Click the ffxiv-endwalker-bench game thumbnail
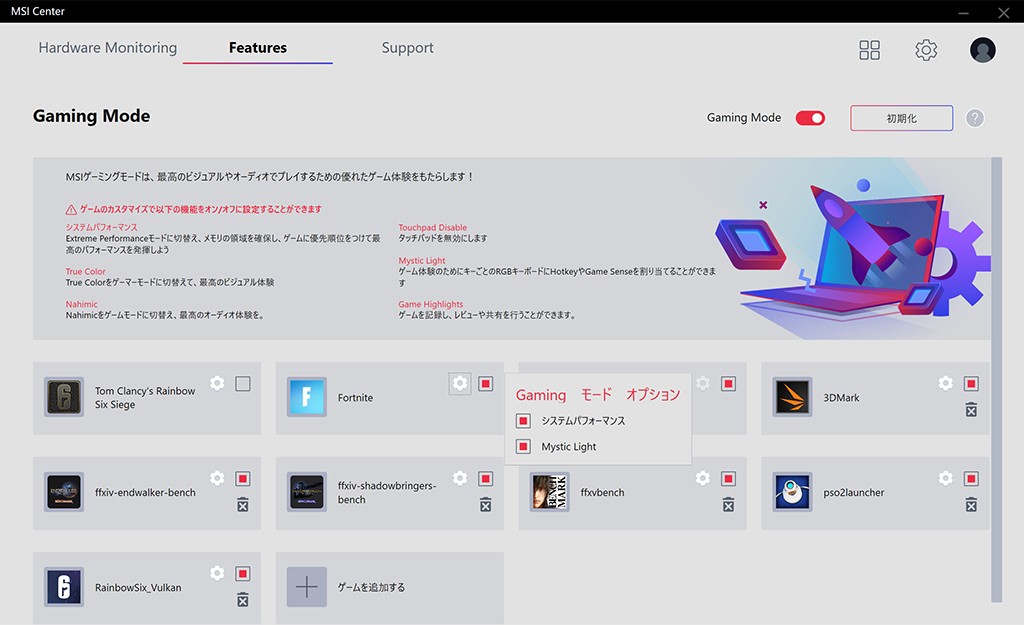 [x=63, y=492]
